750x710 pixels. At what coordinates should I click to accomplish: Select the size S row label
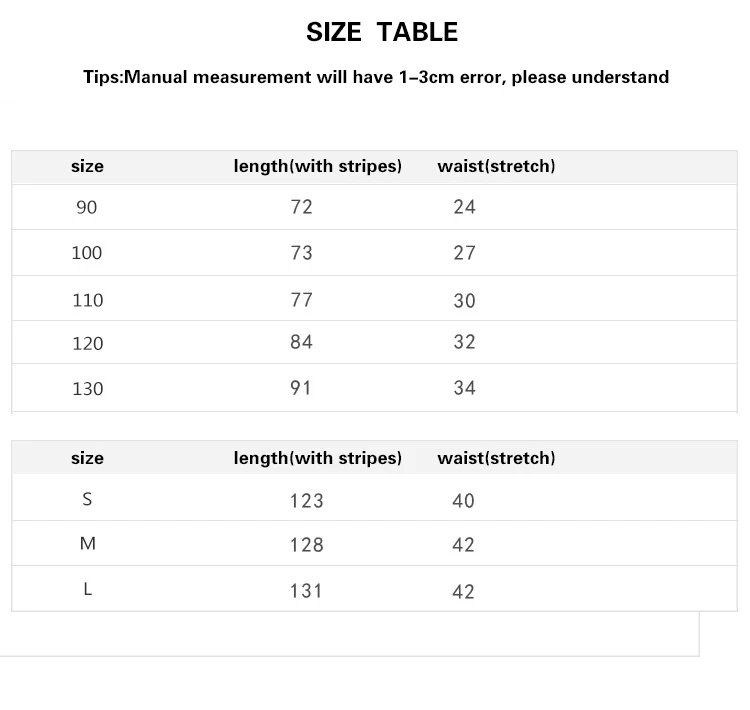pos(87,499)
